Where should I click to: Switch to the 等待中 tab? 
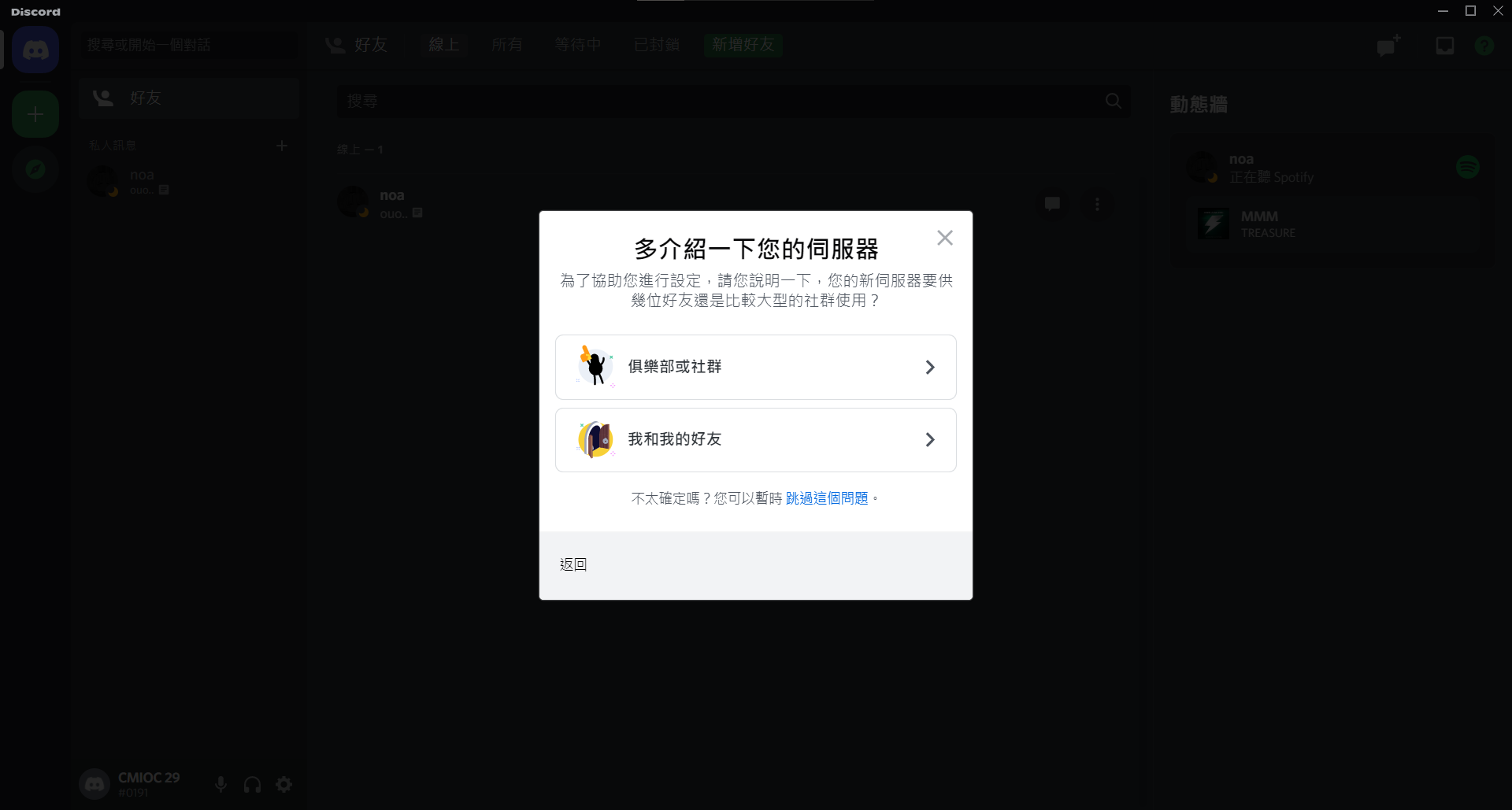pyautogui.click(x=577, y=45)
